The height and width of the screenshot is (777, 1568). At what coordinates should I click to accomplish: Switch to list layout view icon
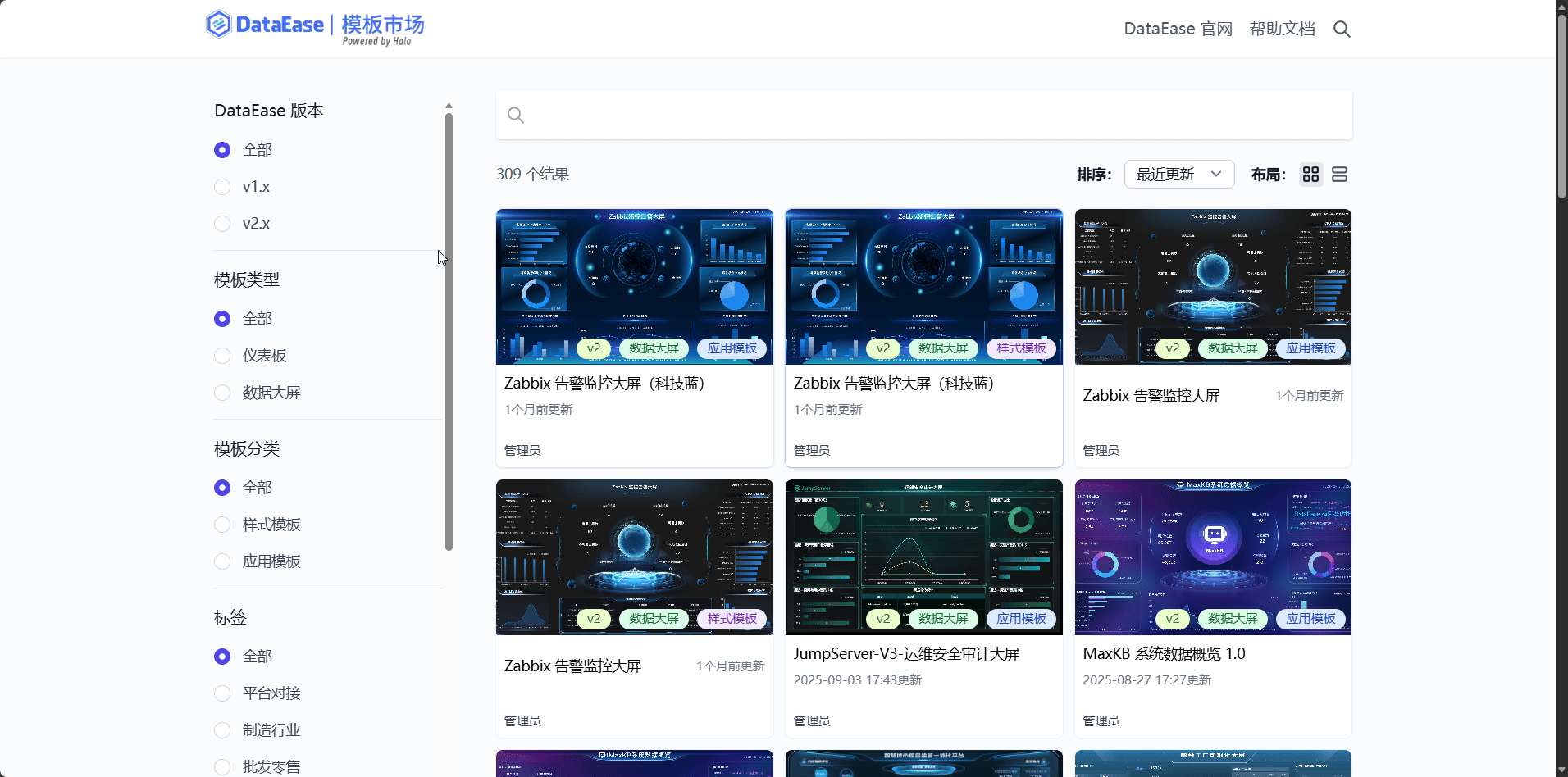coord(1339,175)
